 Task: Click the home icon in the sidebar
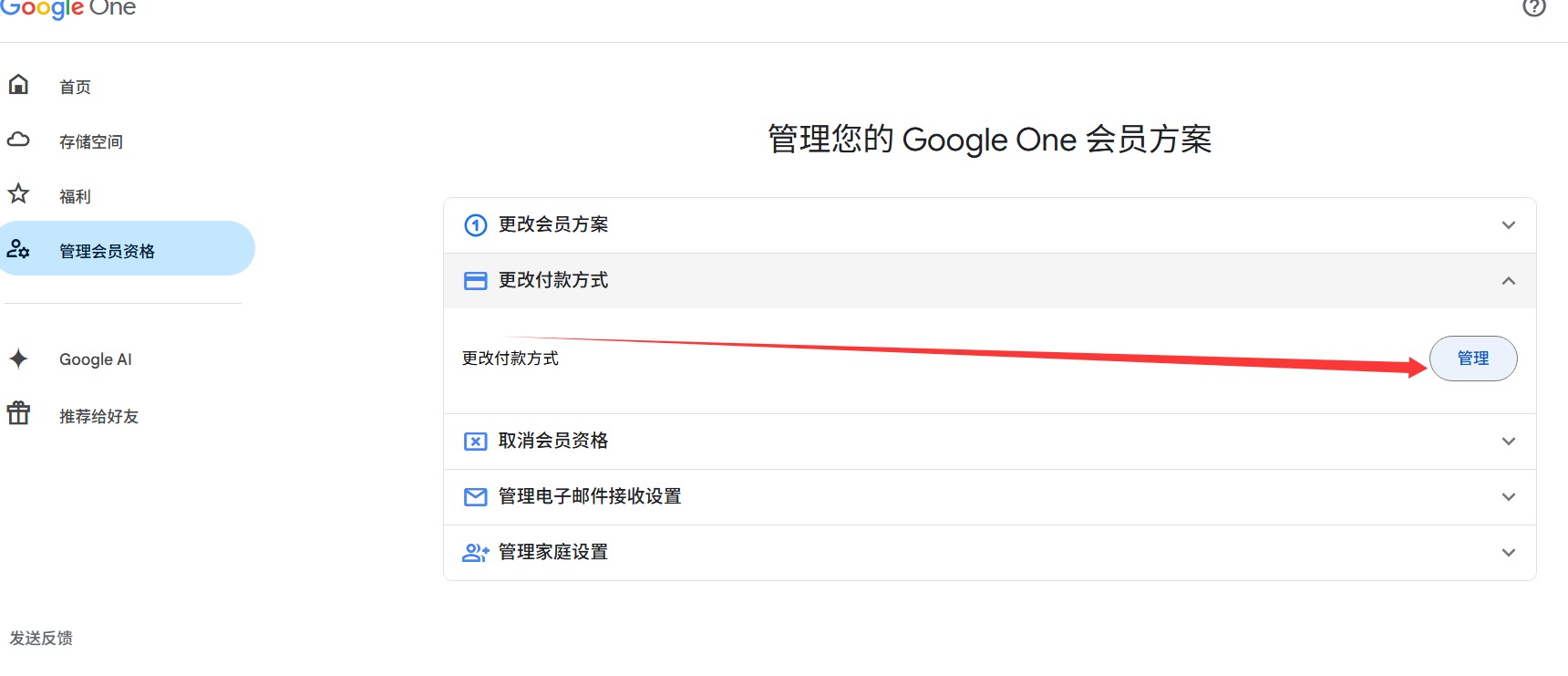(x=18, y=85)
